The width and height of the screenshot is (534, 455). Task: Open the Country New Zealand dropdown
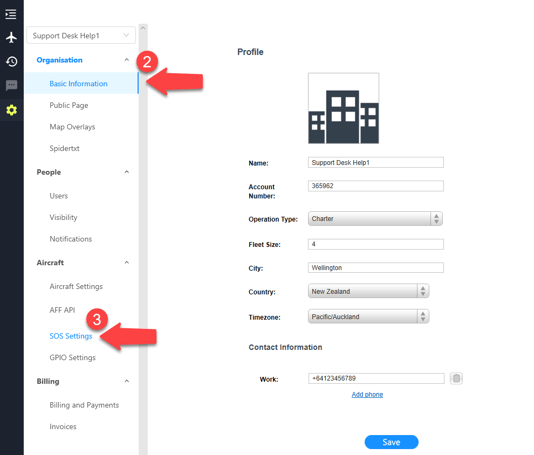368,291
